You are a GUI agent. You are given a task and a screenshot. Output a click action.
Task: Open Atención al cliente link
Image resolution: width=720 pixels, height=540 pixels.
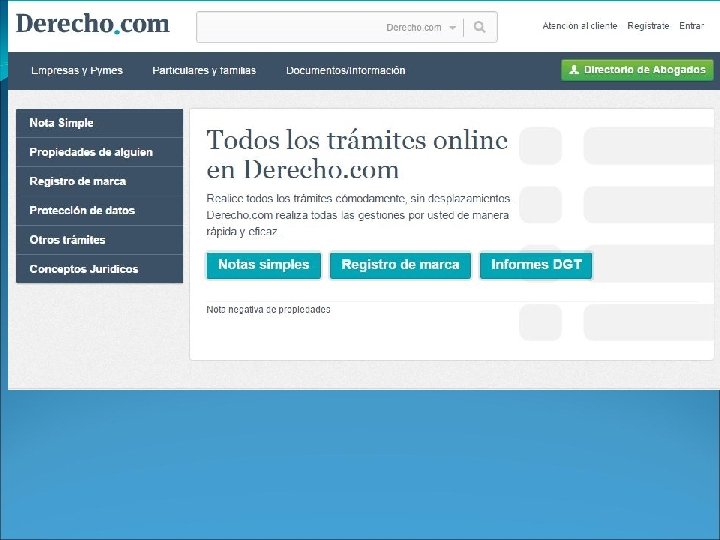pyautogui.click(x=579, y=26)
